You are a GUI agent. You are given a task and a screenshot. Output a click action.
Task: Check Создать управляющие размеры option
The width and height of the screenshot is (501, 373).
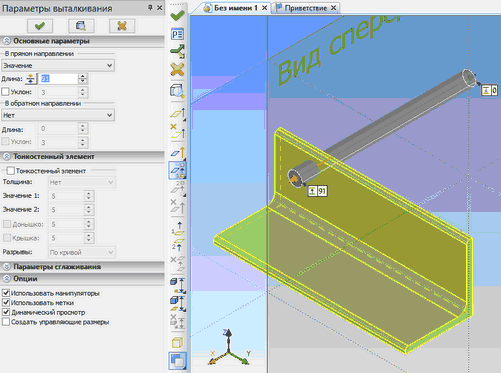click(x=6, y=322)
